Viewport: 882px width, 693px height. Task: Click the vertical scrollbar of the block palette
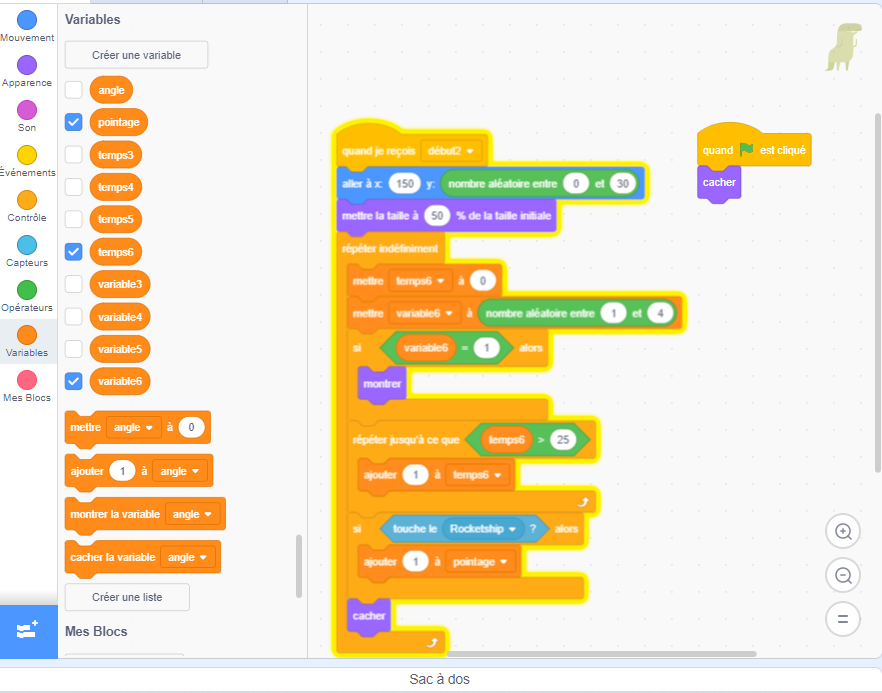coord(299,565)
